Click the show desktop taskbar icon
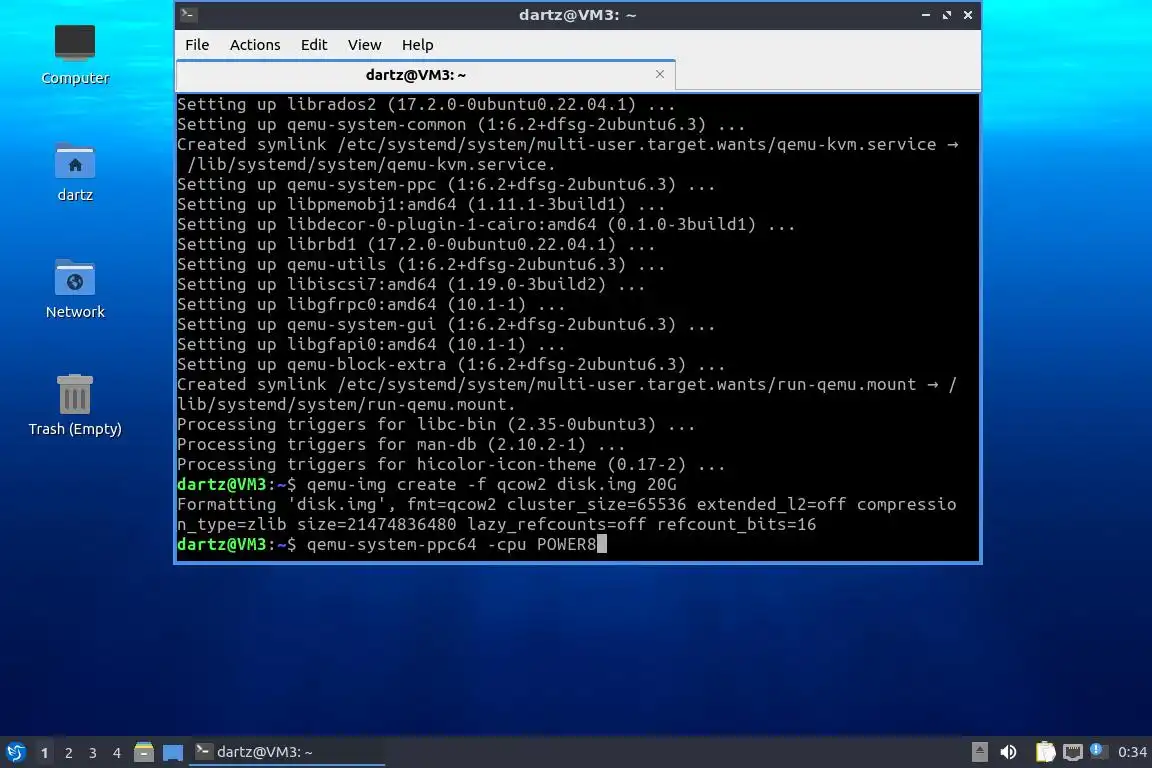 tap(173, 752)
